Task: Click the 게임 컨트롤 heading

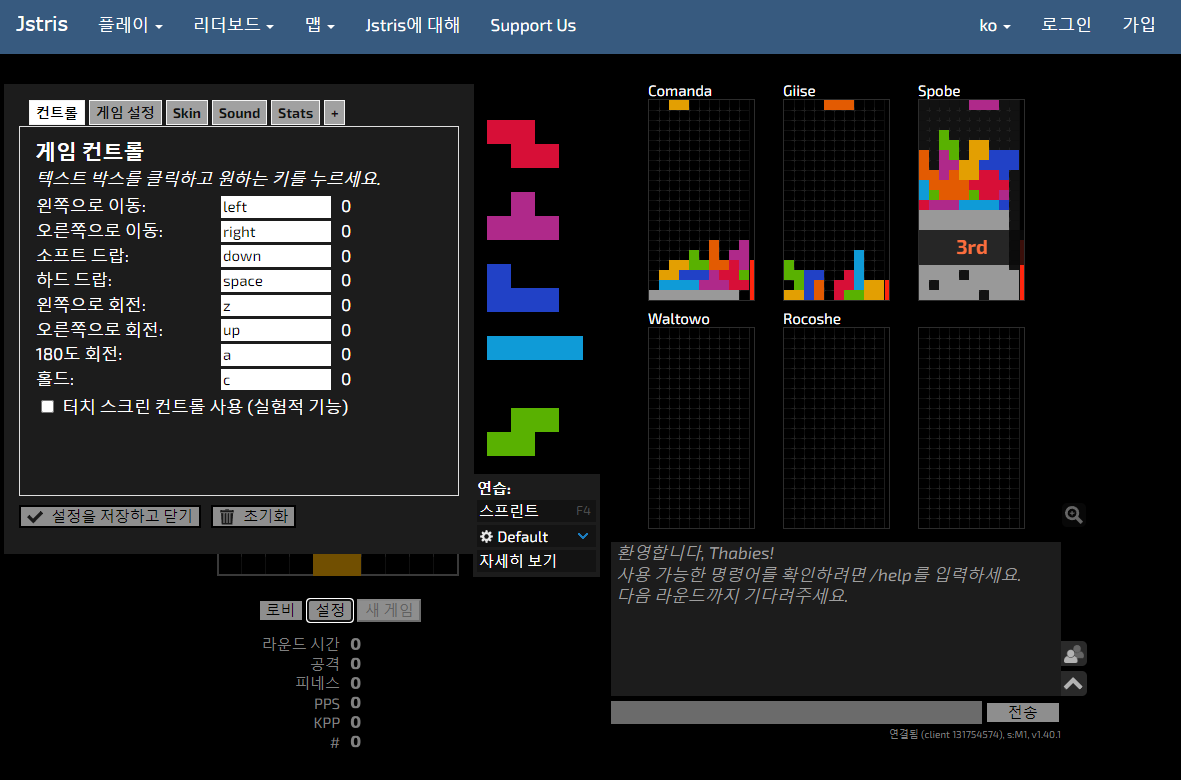Action: [x=90, y=151]
